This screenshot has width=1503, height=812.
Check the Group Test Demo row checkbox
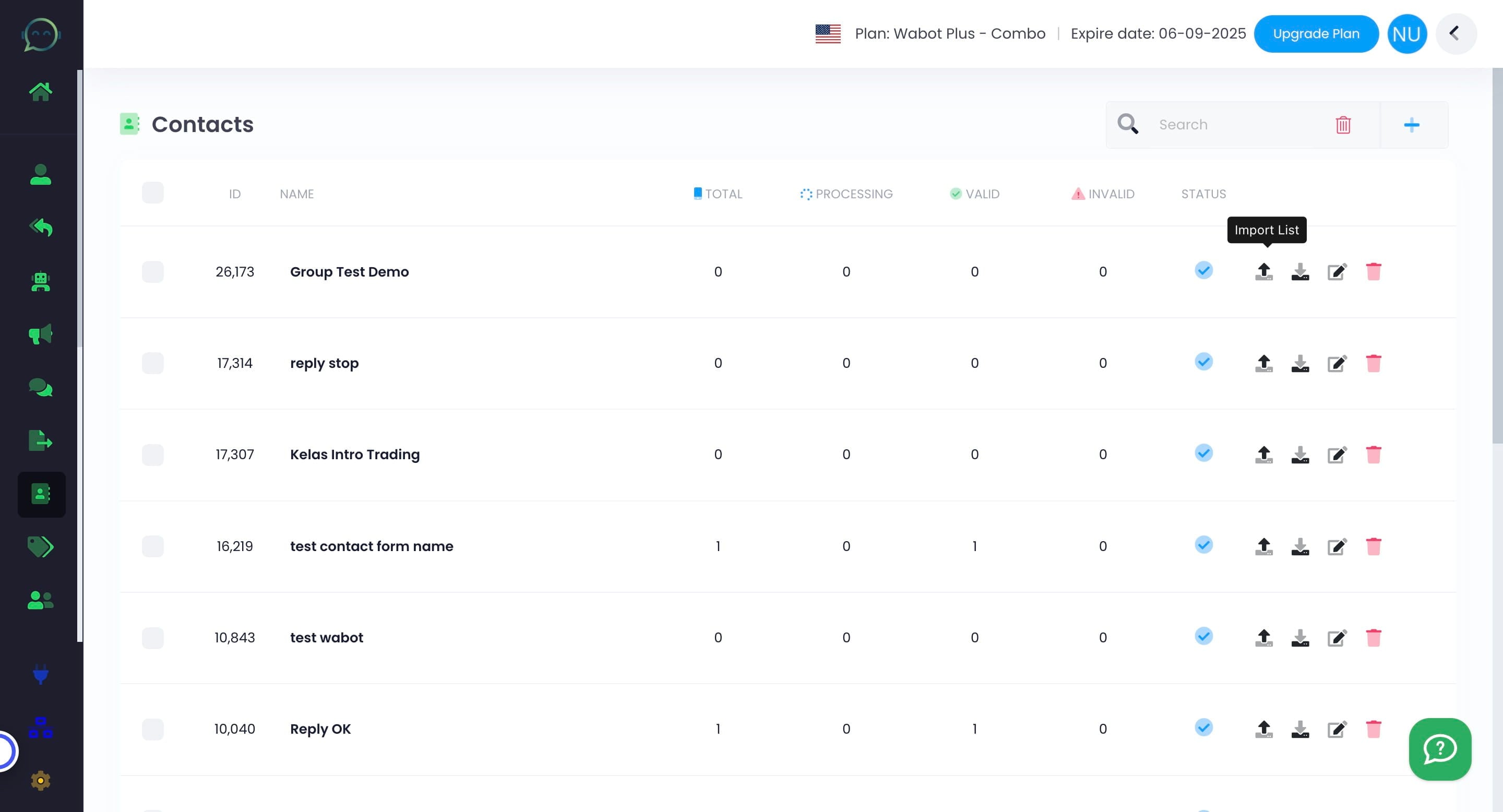pos(152,272)
